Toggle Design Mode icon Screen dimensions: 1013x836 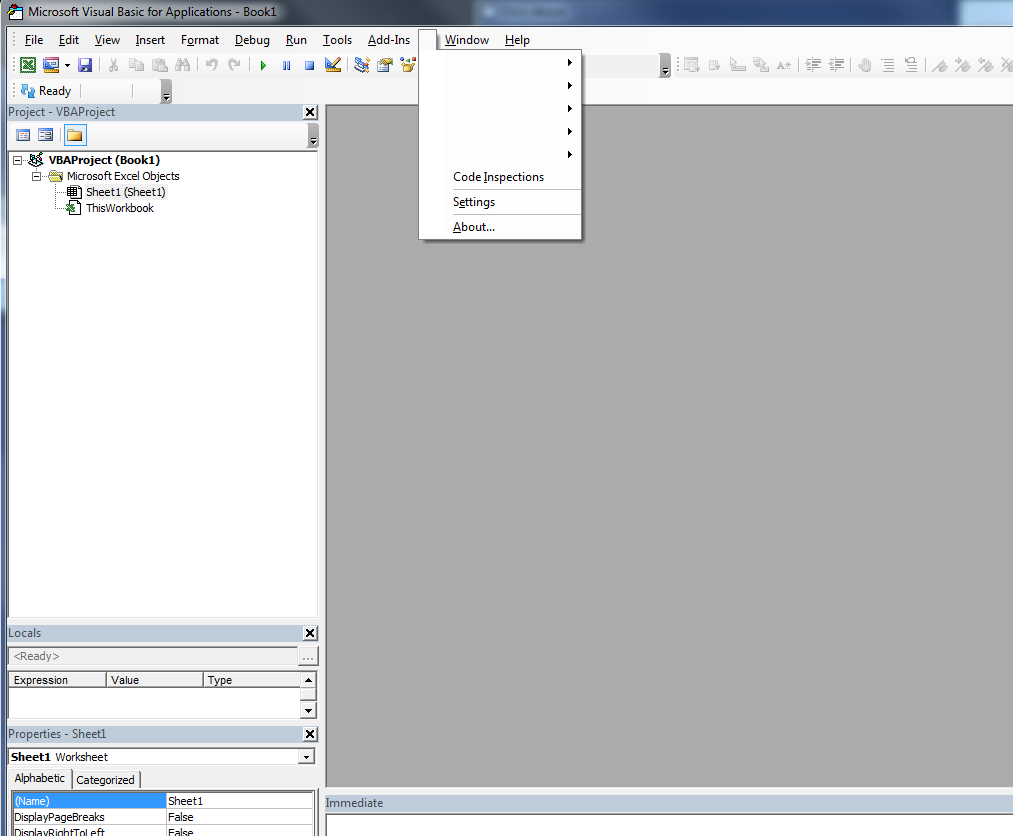click(x=333, y=65)
